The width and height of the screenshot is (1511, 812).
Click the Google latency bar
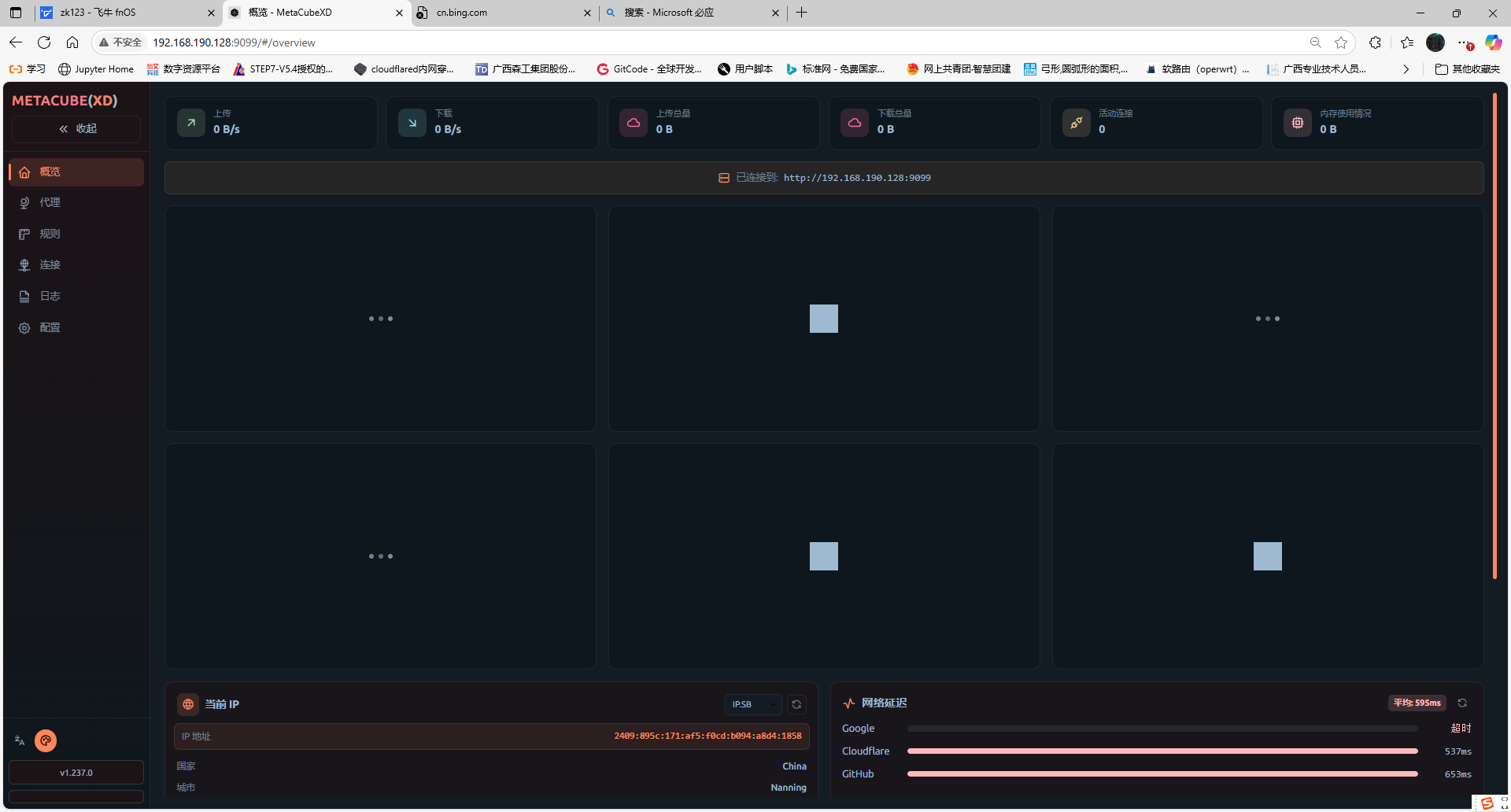pos(1162,729)
